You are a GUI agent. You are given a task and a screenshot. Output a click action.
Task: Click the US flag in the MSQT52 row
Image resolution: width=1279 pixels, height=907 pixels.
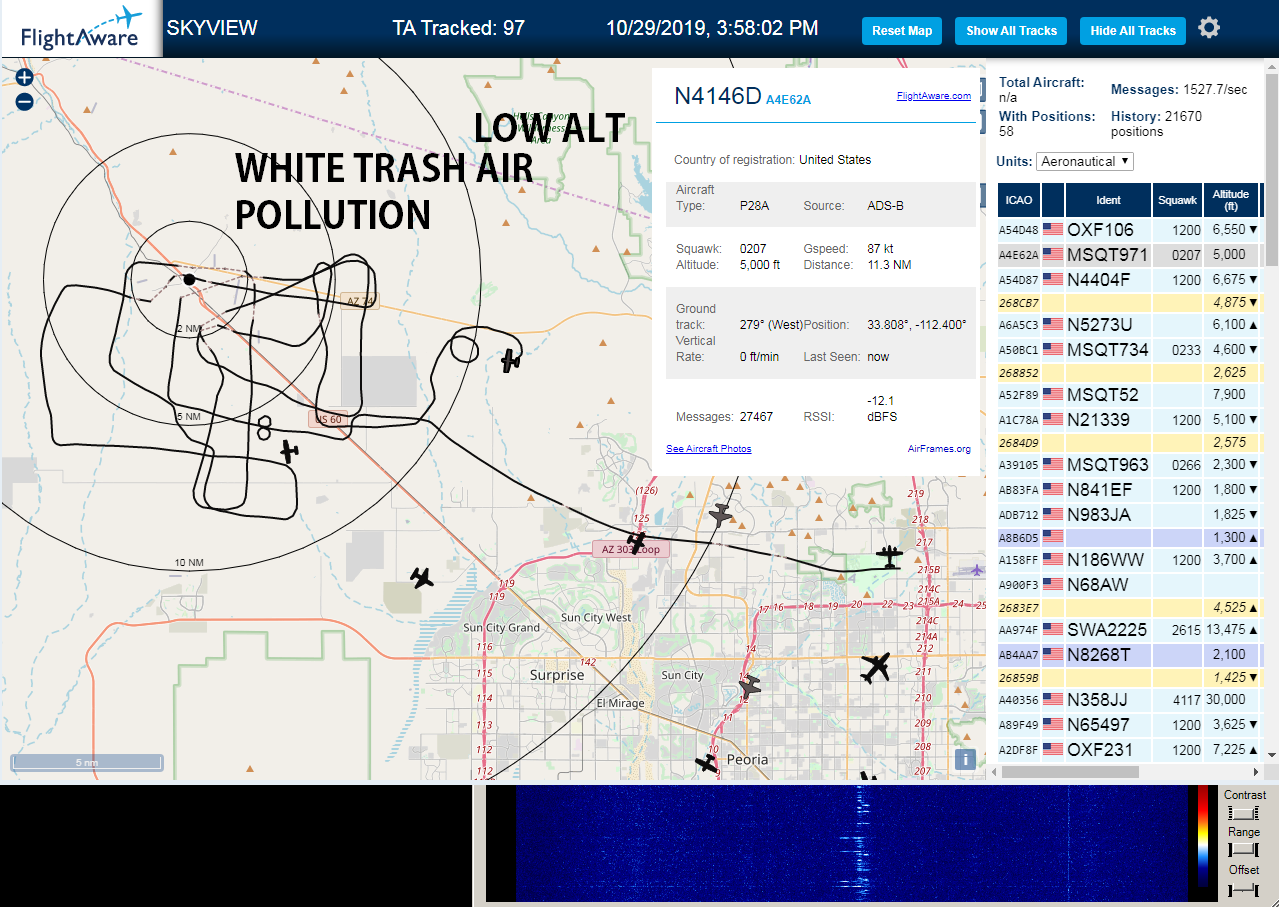(x=1052, y=395)
